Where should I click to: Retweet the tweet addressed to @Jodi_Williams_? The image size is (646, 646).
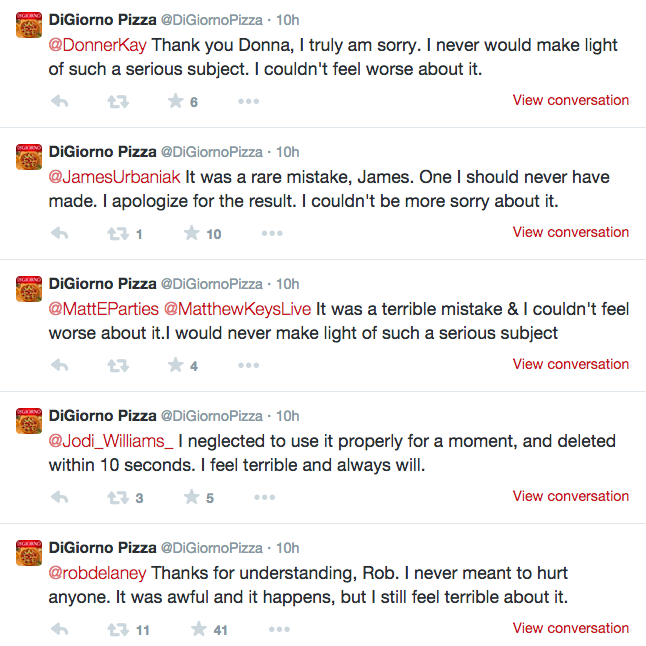[x=118, y=497]
